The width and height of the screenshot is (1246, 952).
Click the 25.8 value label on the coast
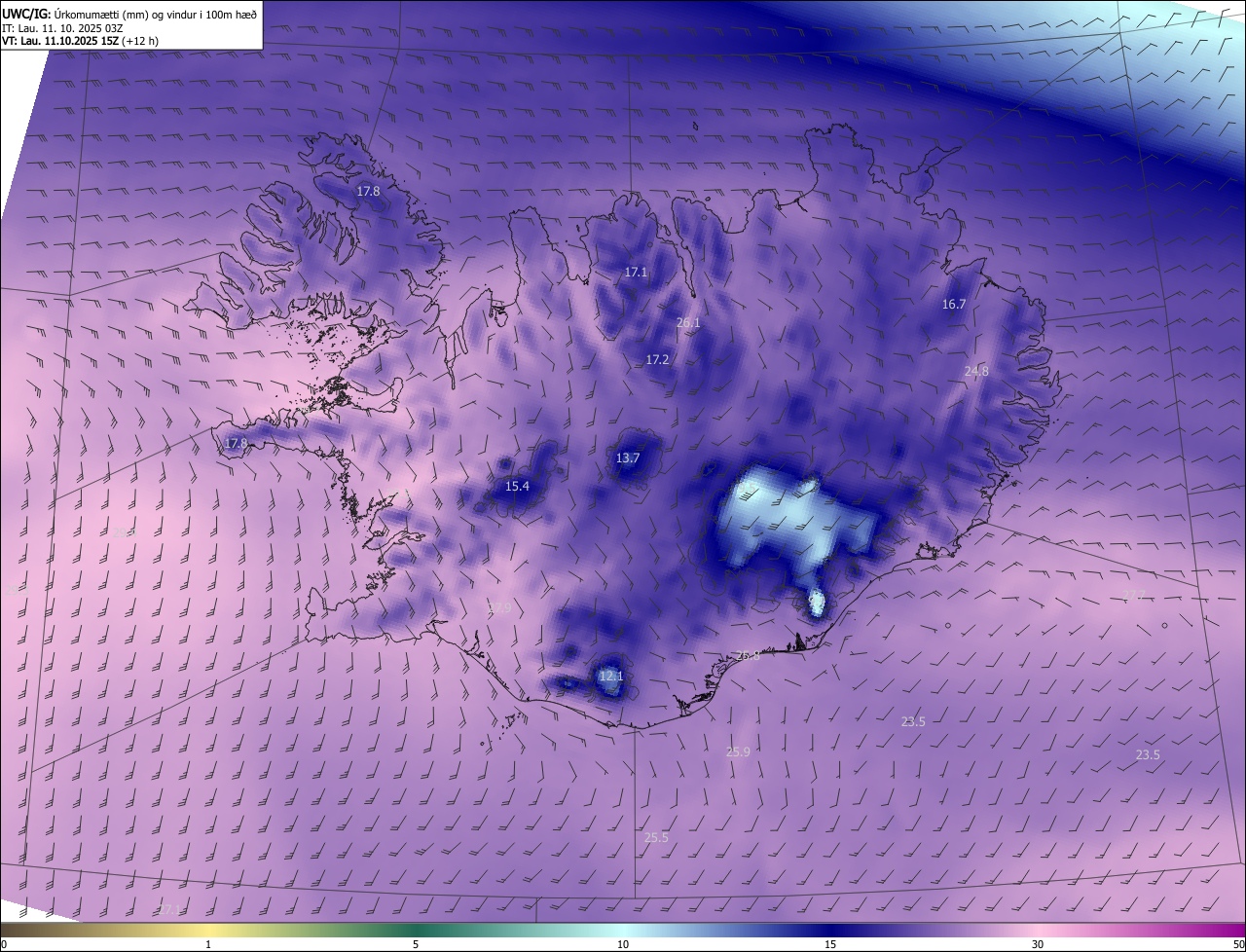[x=748, y=656]
